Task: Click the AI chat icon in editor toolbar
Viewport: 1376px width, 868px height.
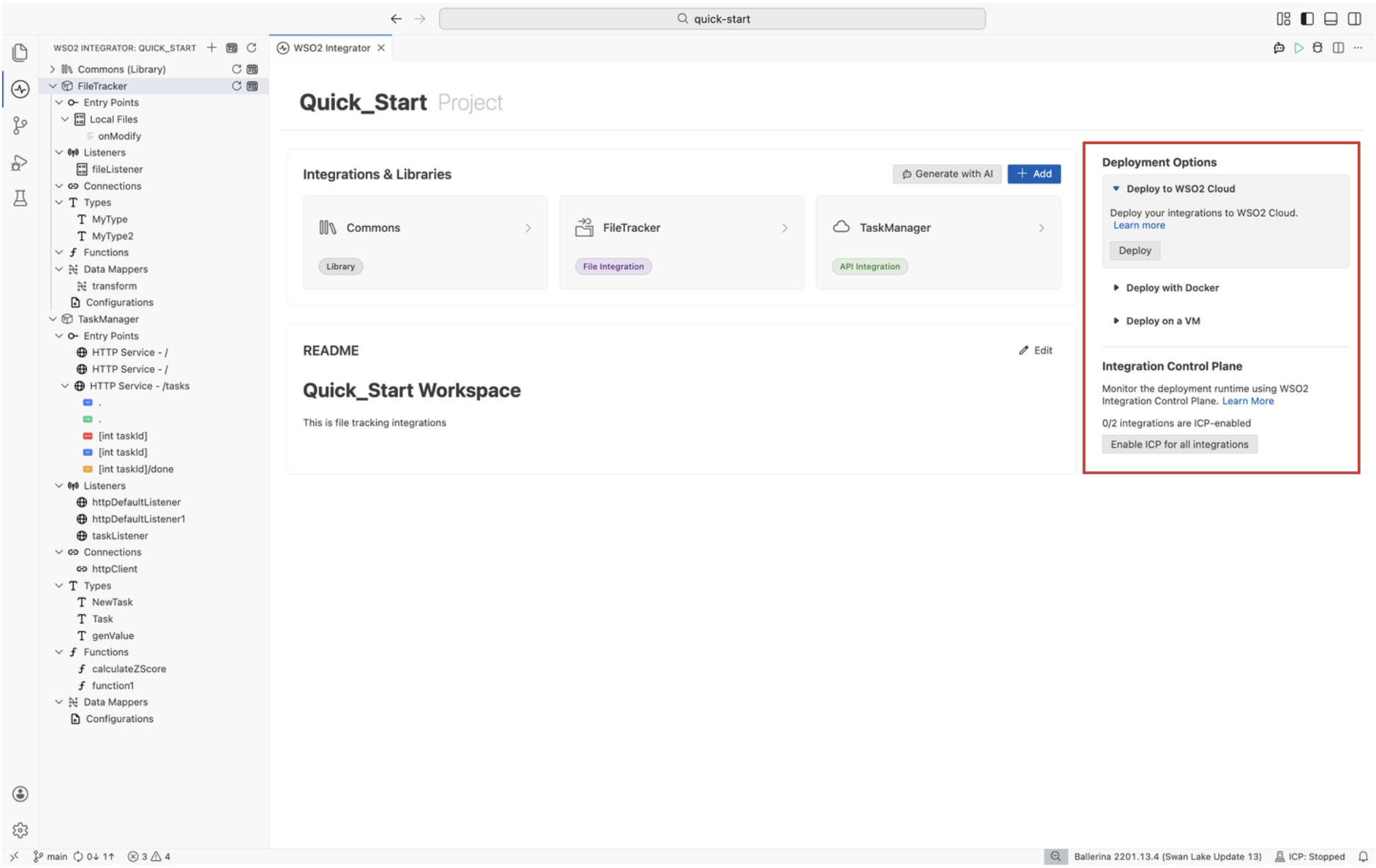Action: pos(1278,48)
